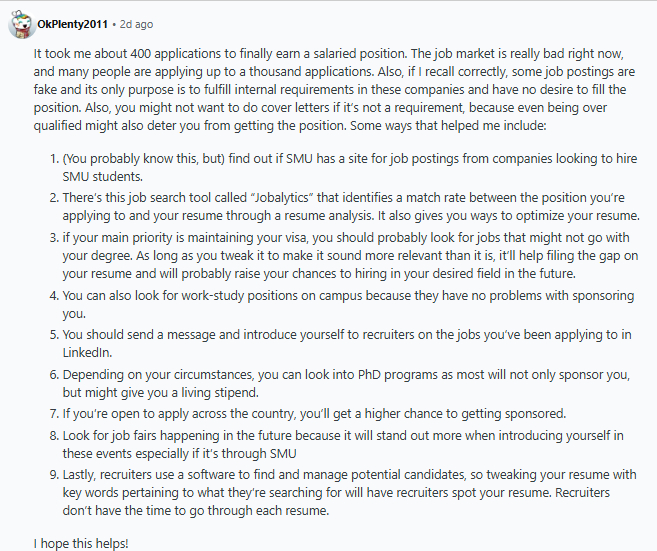Viewport: 657px width, 551px height.
Task: Click the closing line "I hope this helps!"
Action: [x=81, y=544]
